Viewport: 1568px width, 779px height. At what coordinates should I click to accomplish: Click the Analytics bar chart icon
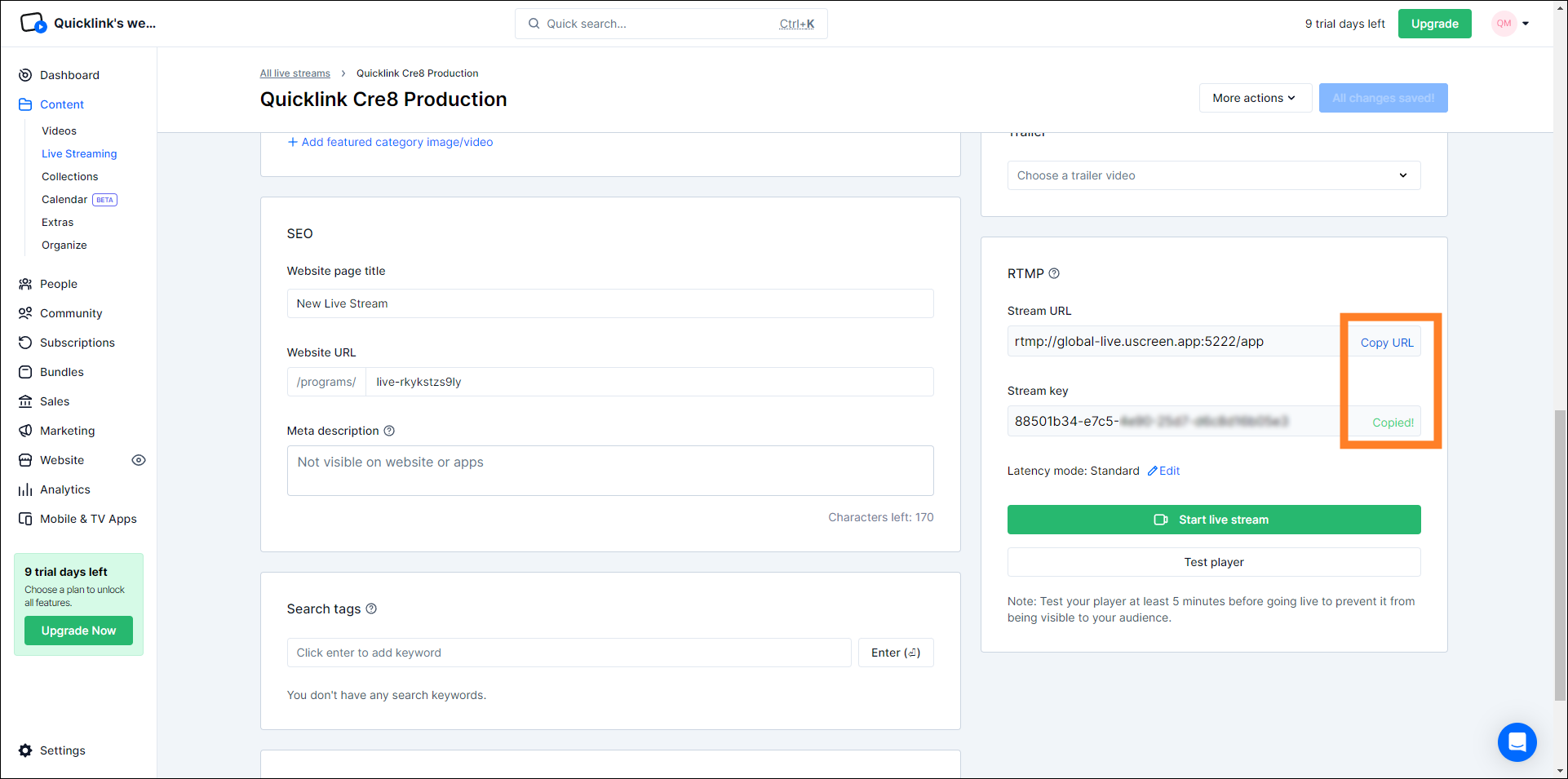25,489
